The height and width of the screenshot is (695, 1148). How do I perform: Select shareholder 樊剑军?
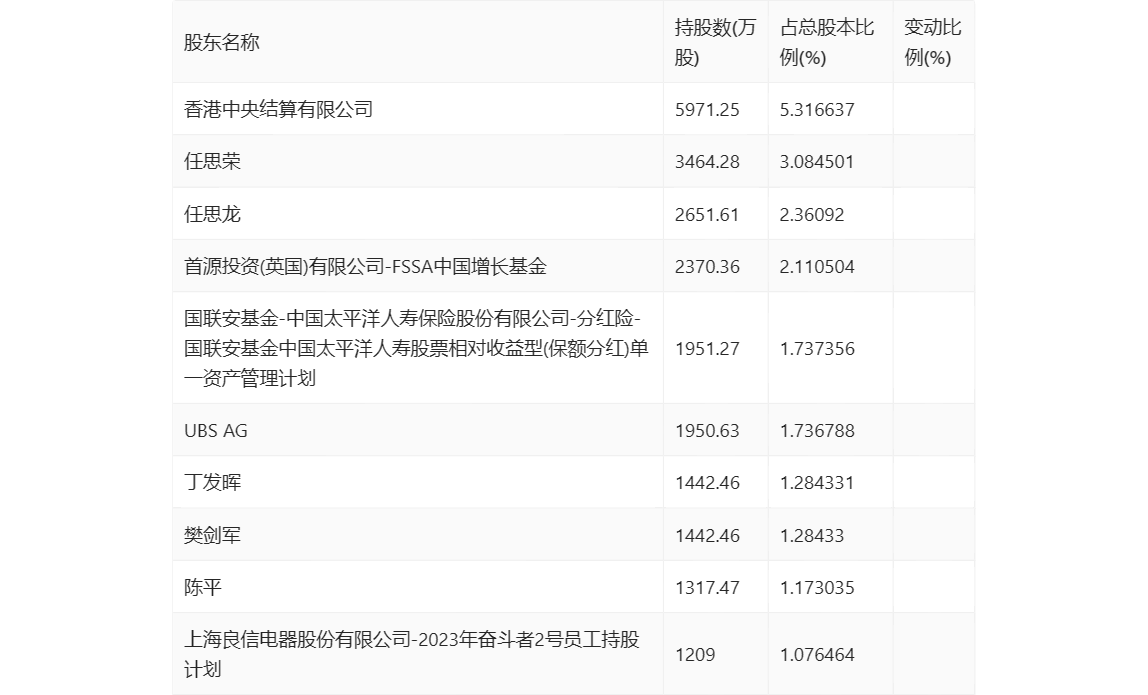coord(212,535)
